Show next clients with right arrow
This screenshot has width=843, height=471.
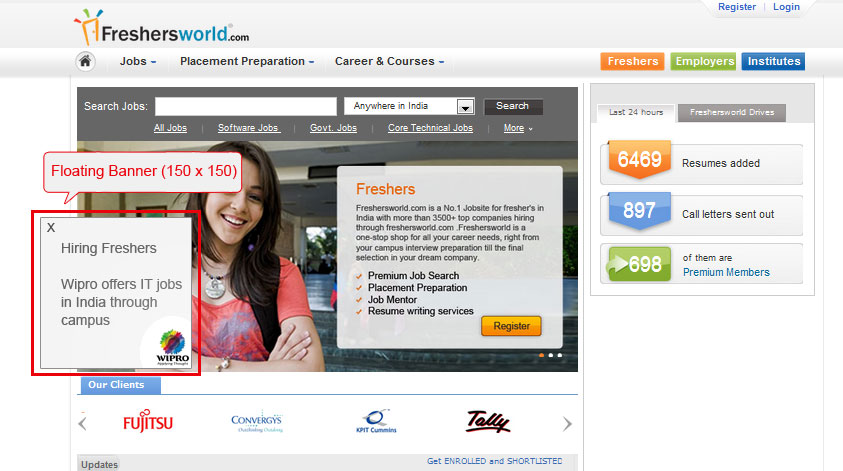pyautogui.click(x=567, y=424)
